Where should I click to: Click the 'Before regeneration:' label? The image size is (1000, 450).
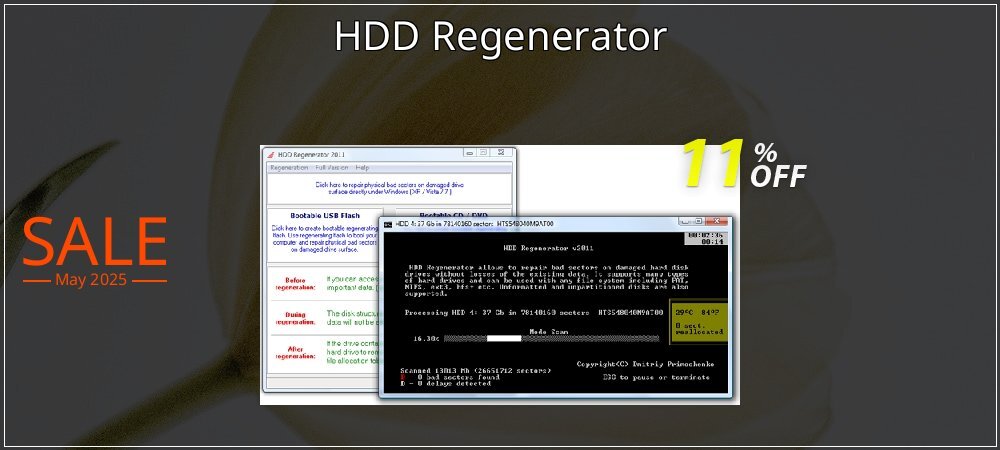[x=295, y=284]
